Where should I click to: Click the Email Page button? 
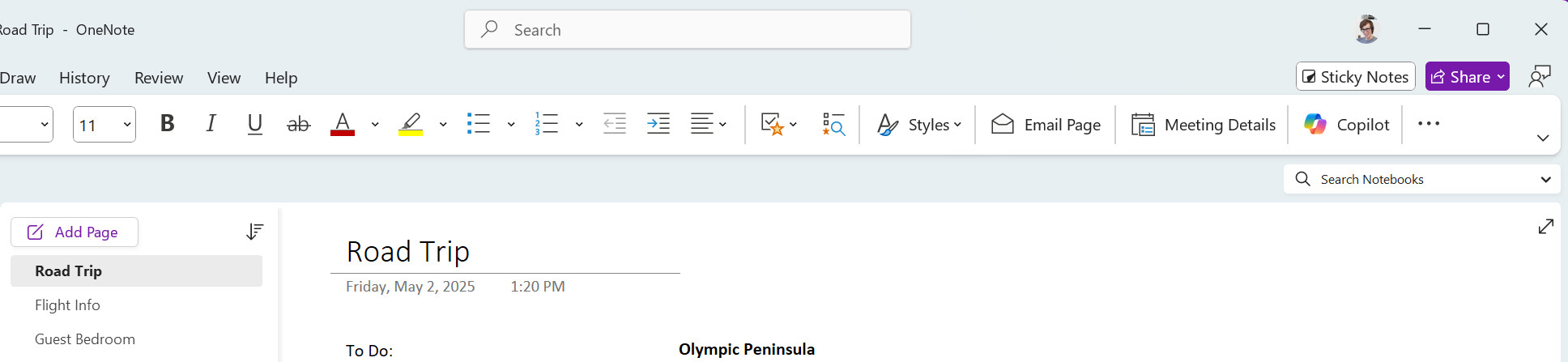click(1046, 124)
